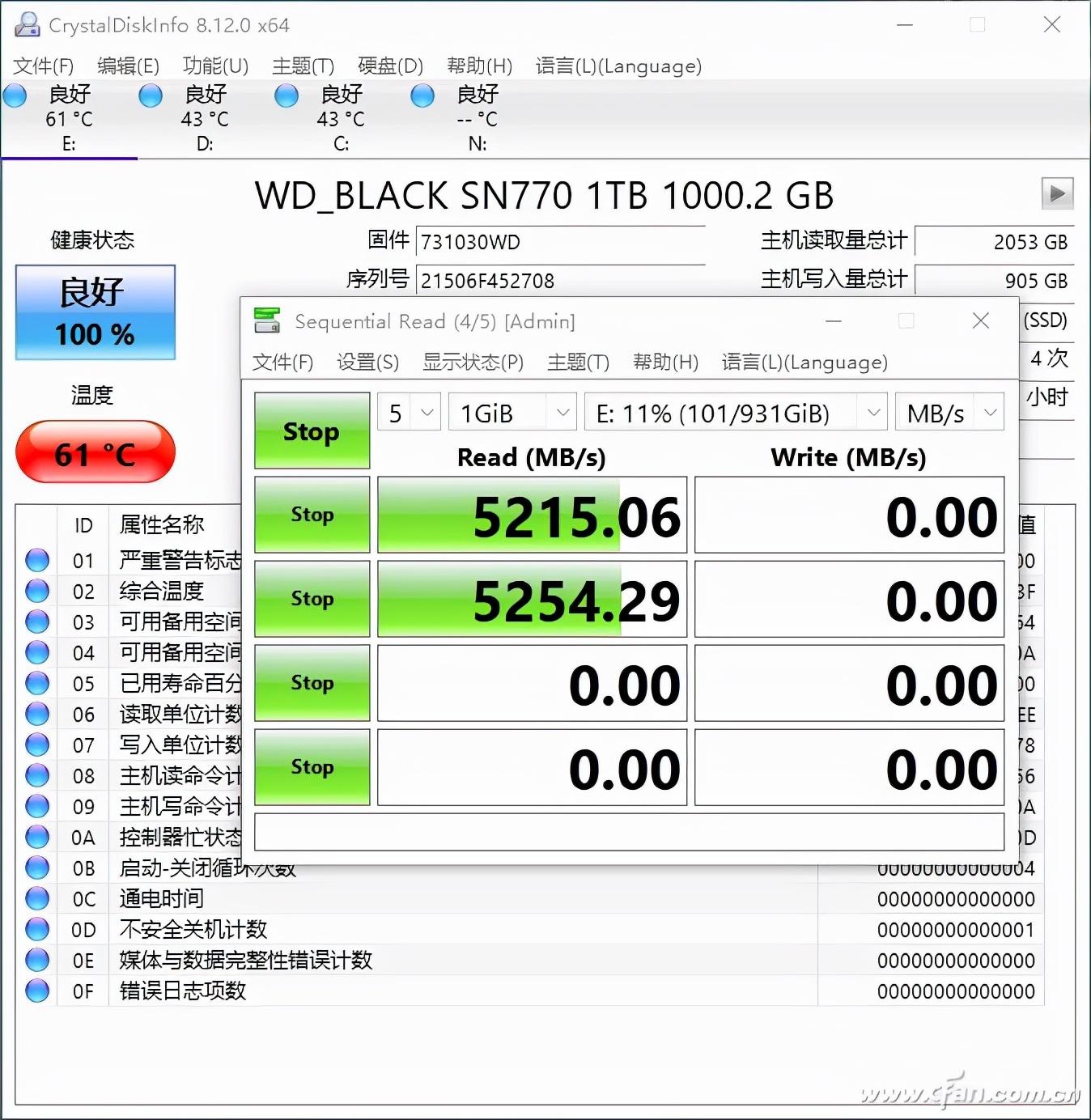Click the 不安全关机计数 attribute row
The width and height of the screenshot is (1091, 1120).
click(530, 929)
